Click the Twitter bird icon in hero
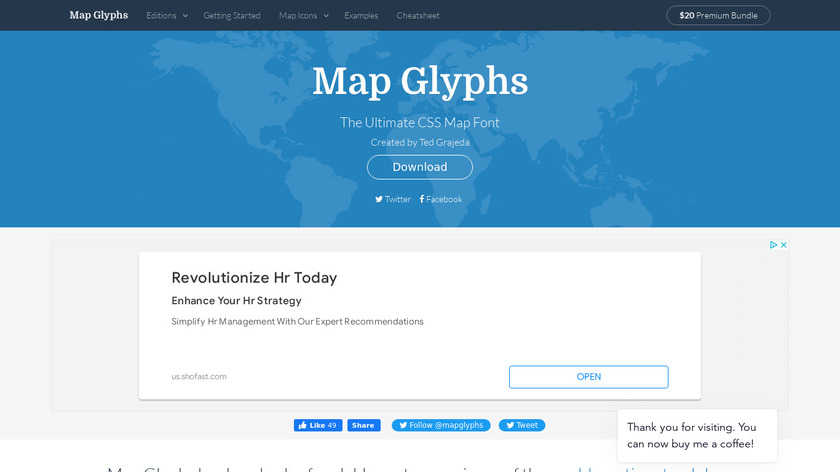The width and height of the screenshot is (840, 472). (x=379, y=199)
